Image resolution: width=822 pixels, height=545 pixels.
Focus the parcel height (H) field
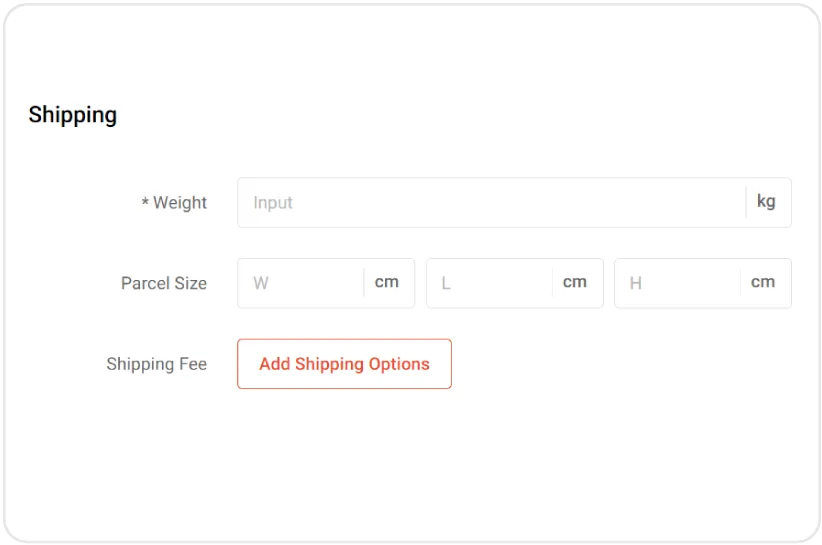tap(678, 283)
